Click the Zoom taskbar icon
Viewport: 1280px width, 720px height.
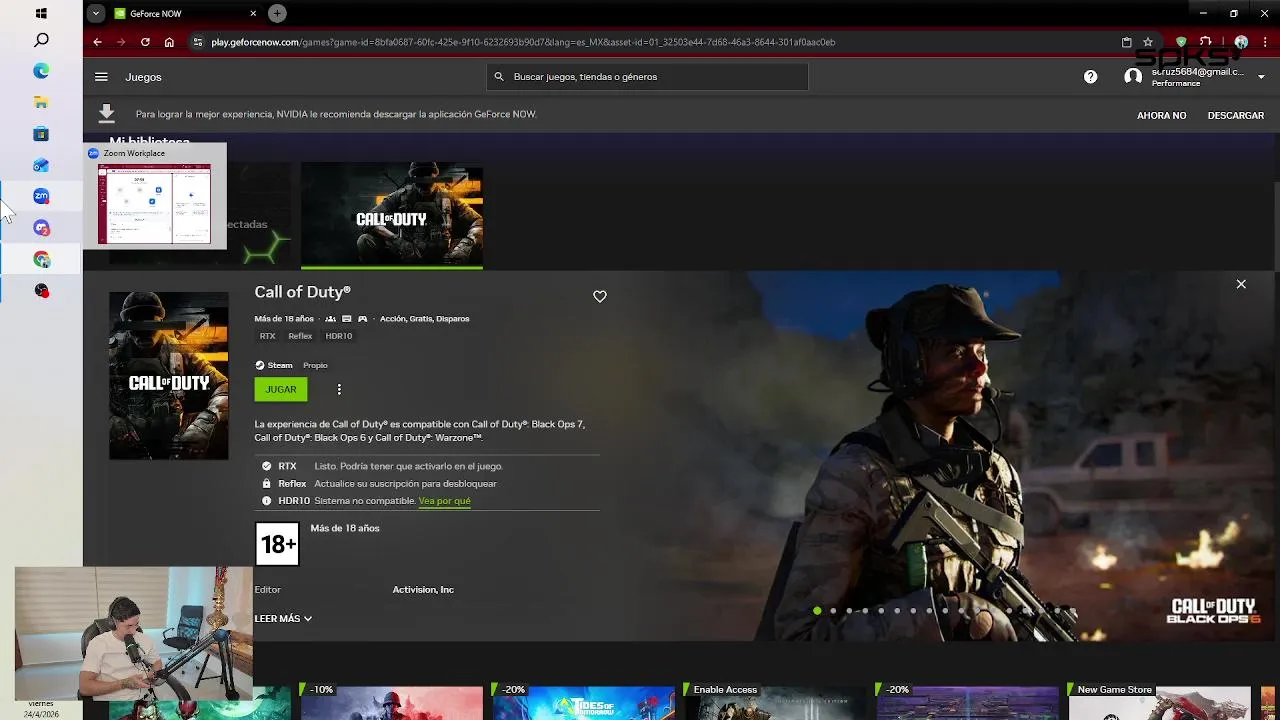click(x=41, y=196)
